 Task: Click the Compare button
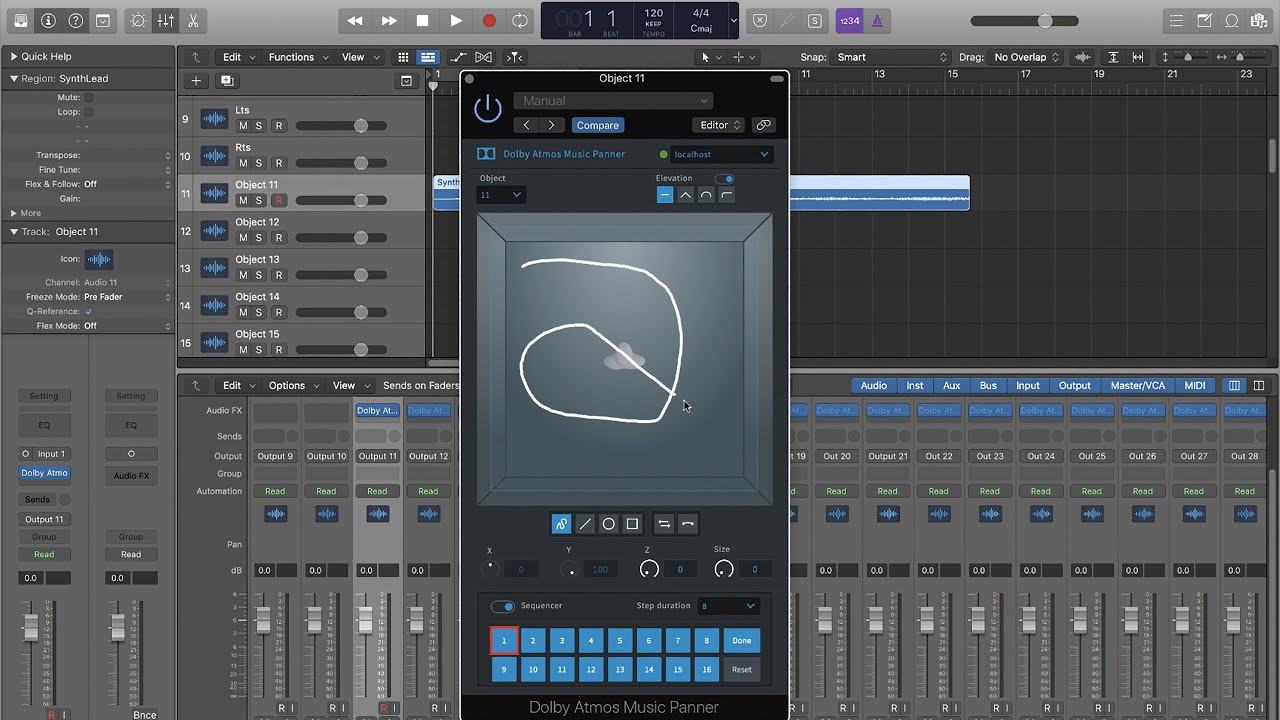pos(597,125)
